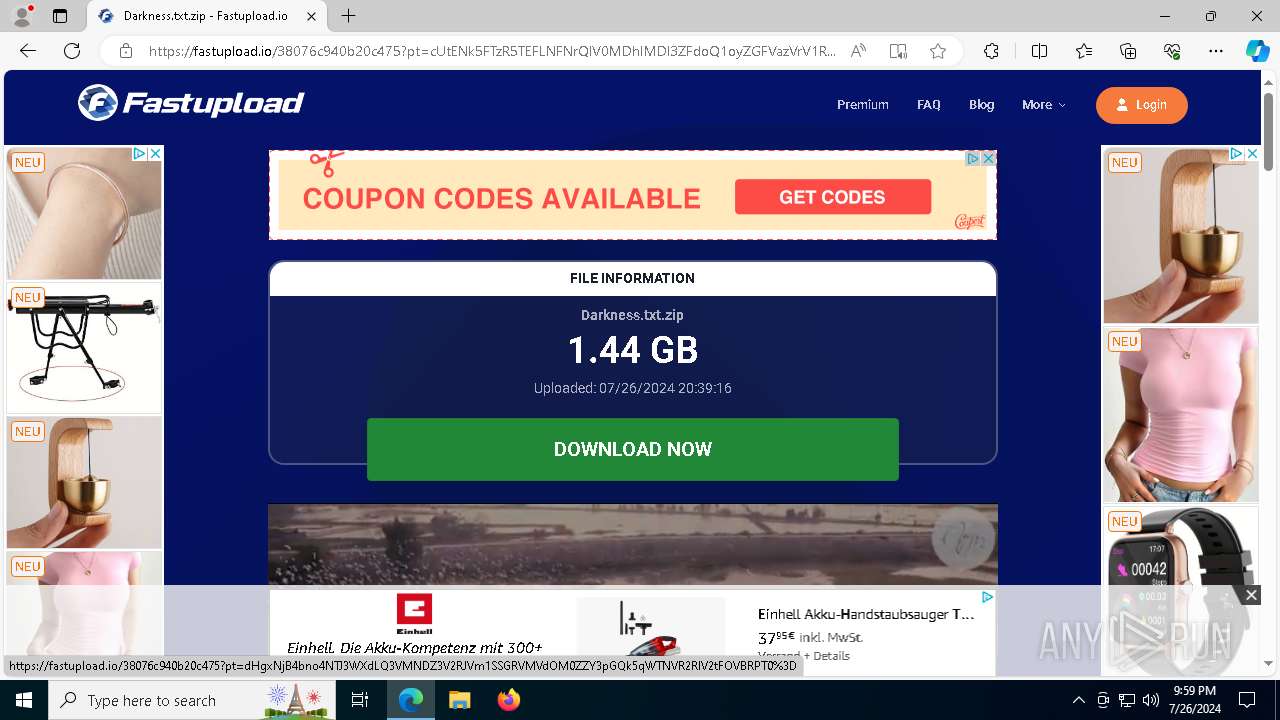Screen dimensions: 1280x720
Task: Refresh the page with reload icon
Action: (x=72, y=51)
